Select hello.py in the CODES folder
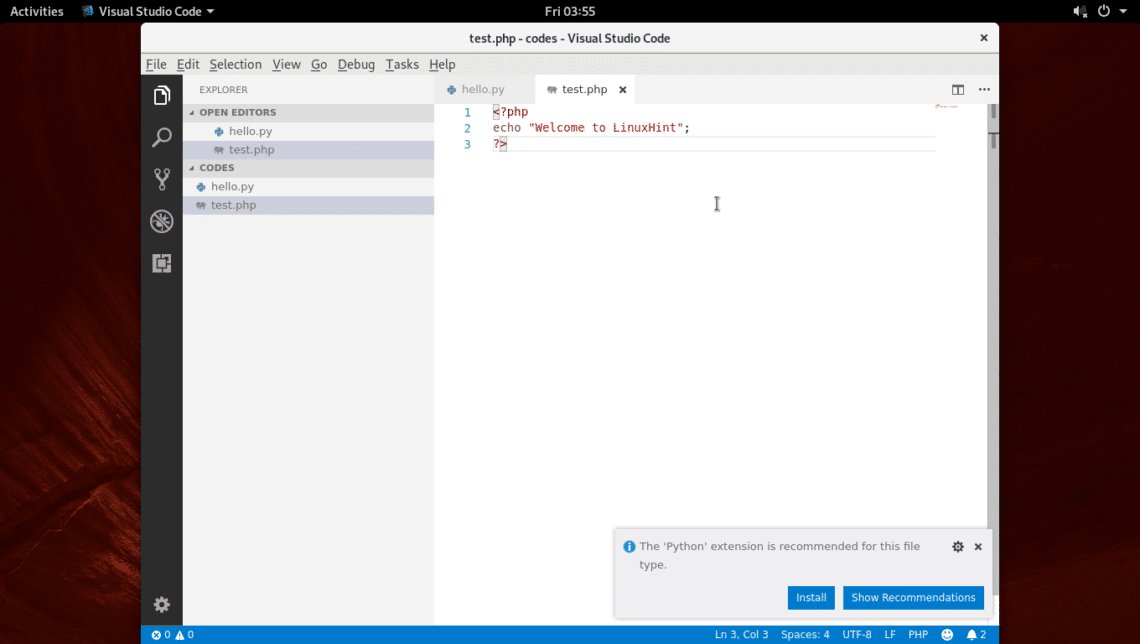This screenshot has height=644, width=1140. tap(232, 187)
